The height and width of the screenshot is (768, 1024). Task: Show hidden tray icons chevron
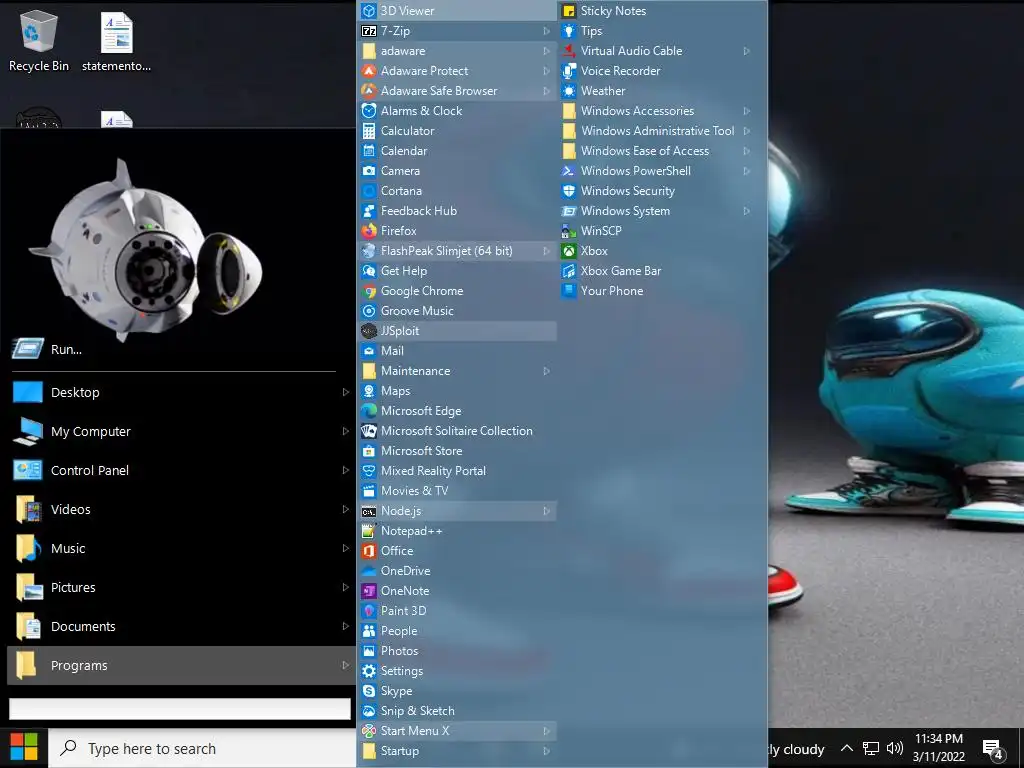(846, 748)
